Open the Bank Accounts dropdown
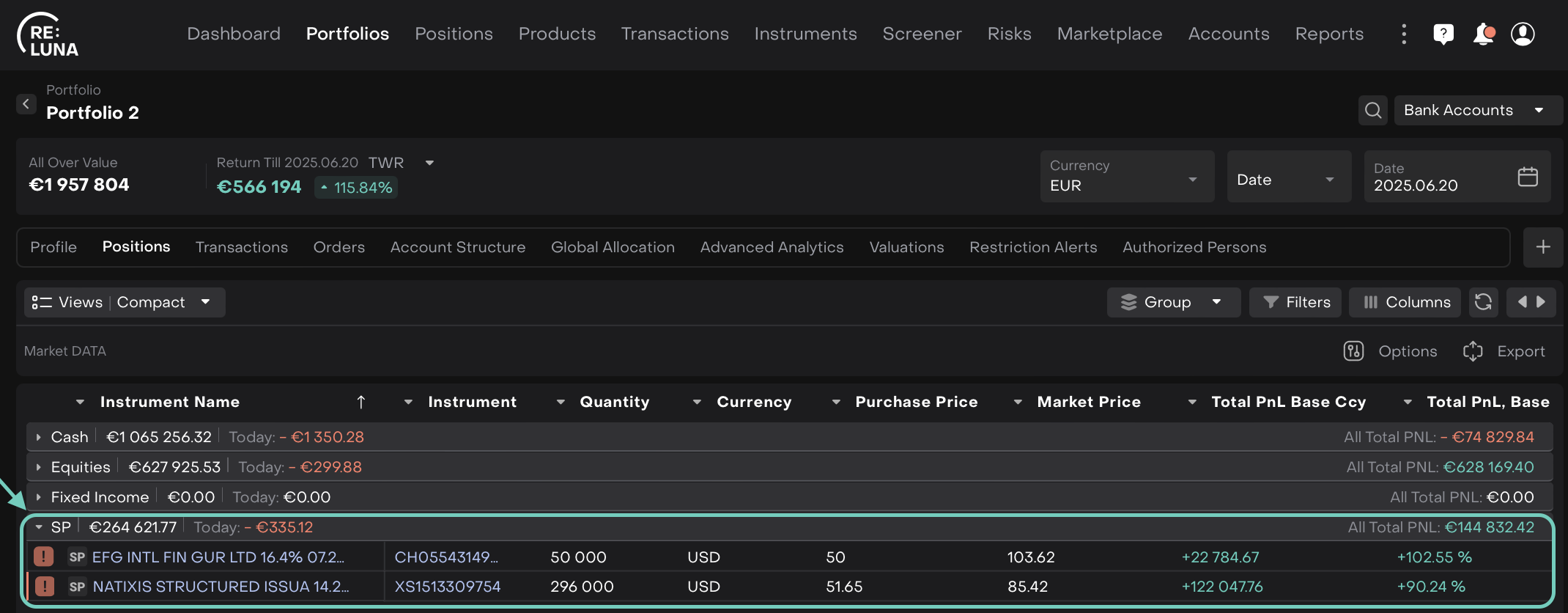Viewport: 1568px width, 613px height. [x=1476, y=111]
